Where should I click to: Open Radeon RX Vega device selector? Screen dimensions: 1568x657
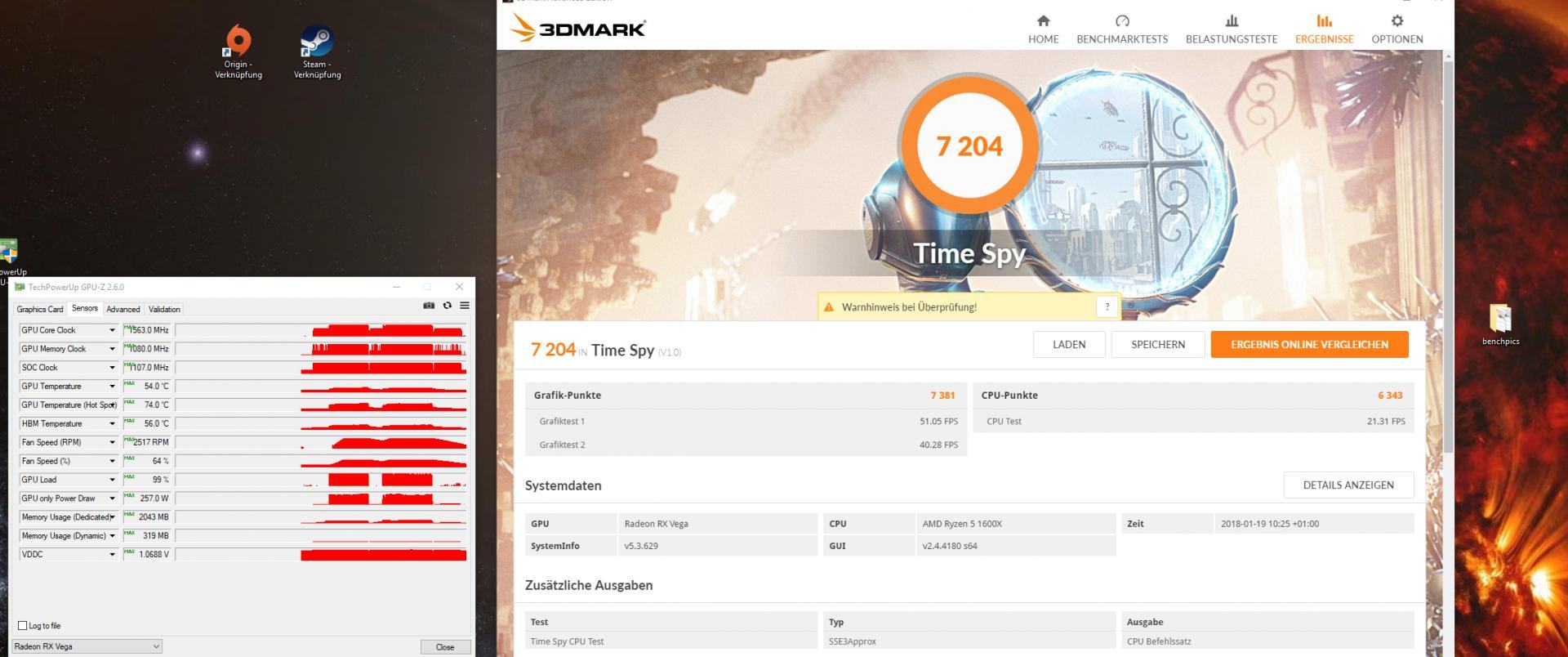(87, 646)
